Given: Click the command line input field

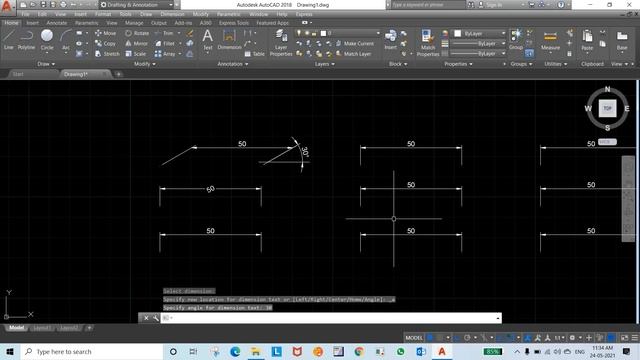Looking at the screenshot, I should pyautogui.click(x=331, y=318).
